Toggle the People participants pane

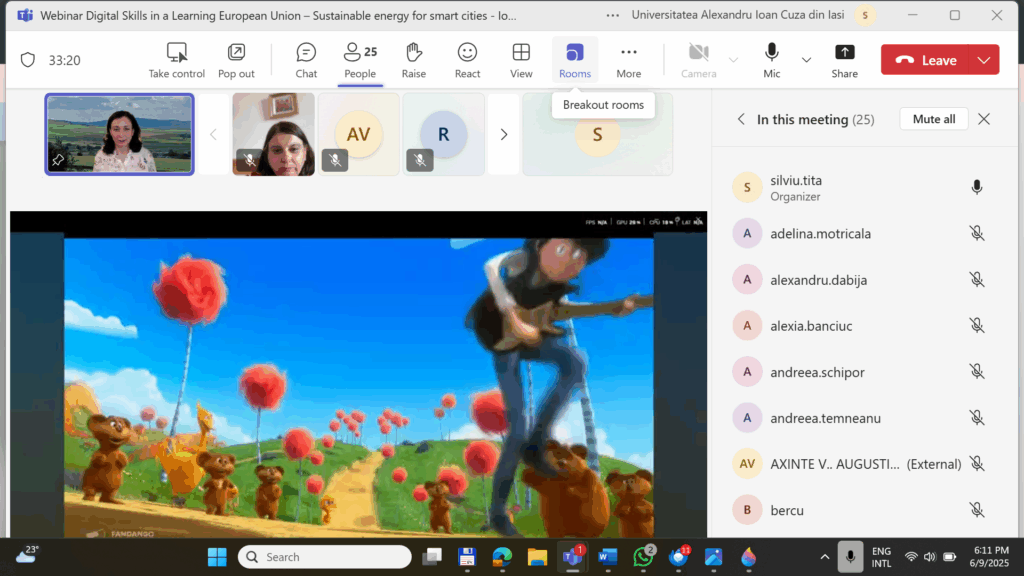click(360, 60)
